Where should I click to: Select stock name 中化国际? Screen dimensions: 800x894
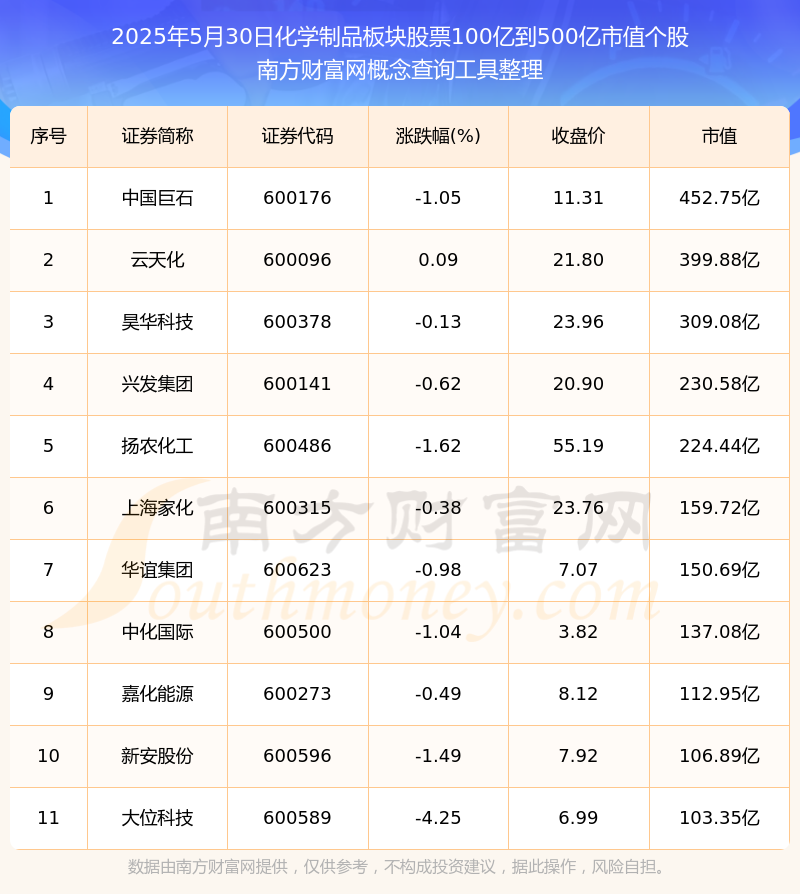click(157, 632)
